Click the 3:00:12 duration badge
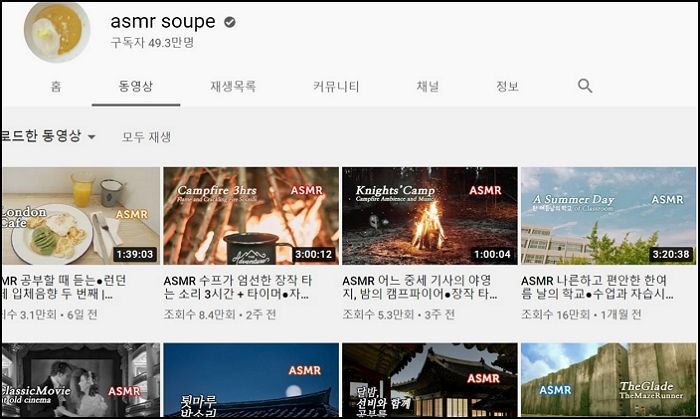This screenshot has width=700, height=419. [x=314, y=254]
